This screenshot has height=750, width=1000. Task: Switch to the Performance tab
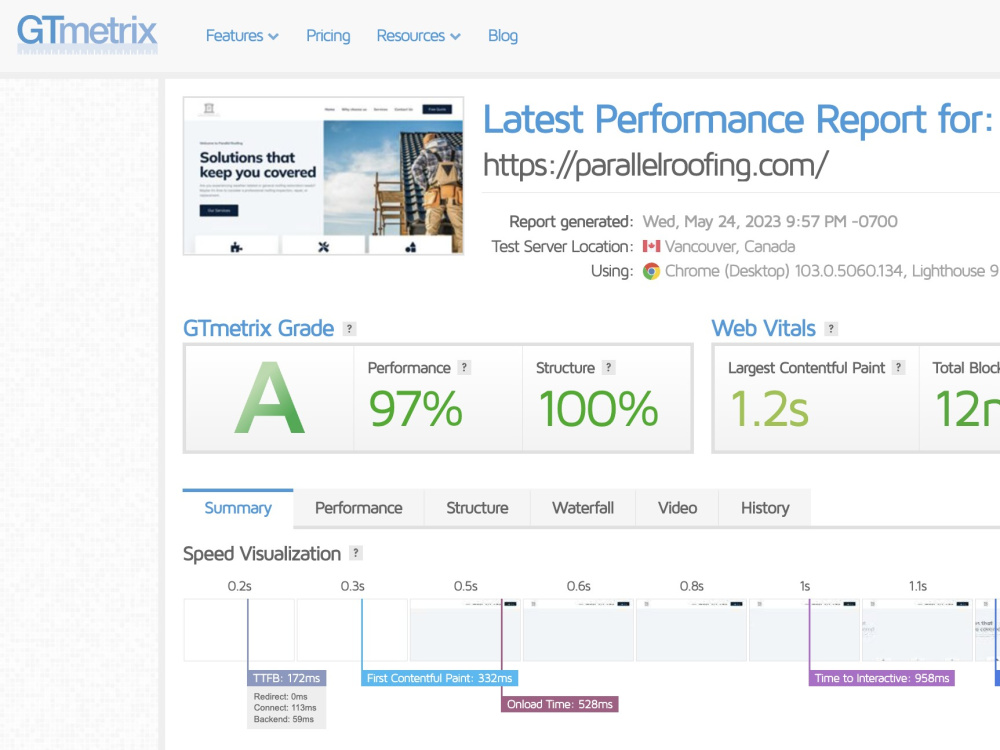(x=358, y=508)
